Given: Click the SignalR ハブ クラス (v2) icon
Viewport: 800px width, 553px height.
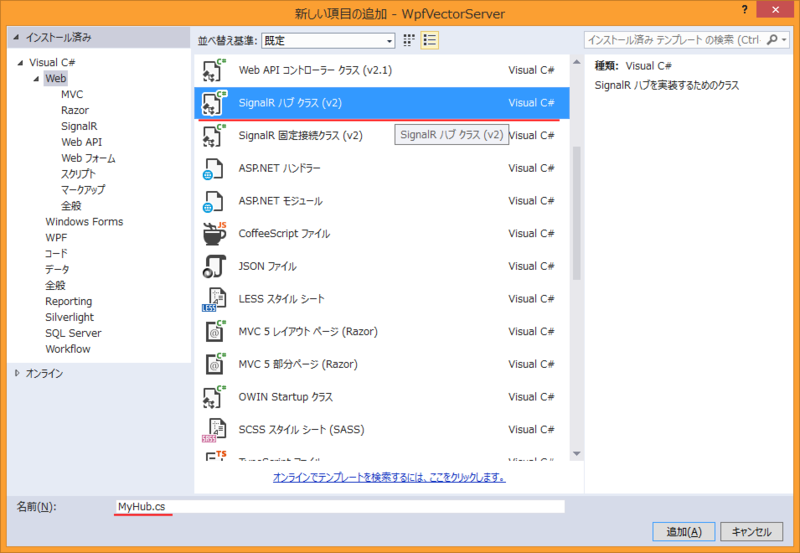Looking at the screenshot, I should click(214, 103).
